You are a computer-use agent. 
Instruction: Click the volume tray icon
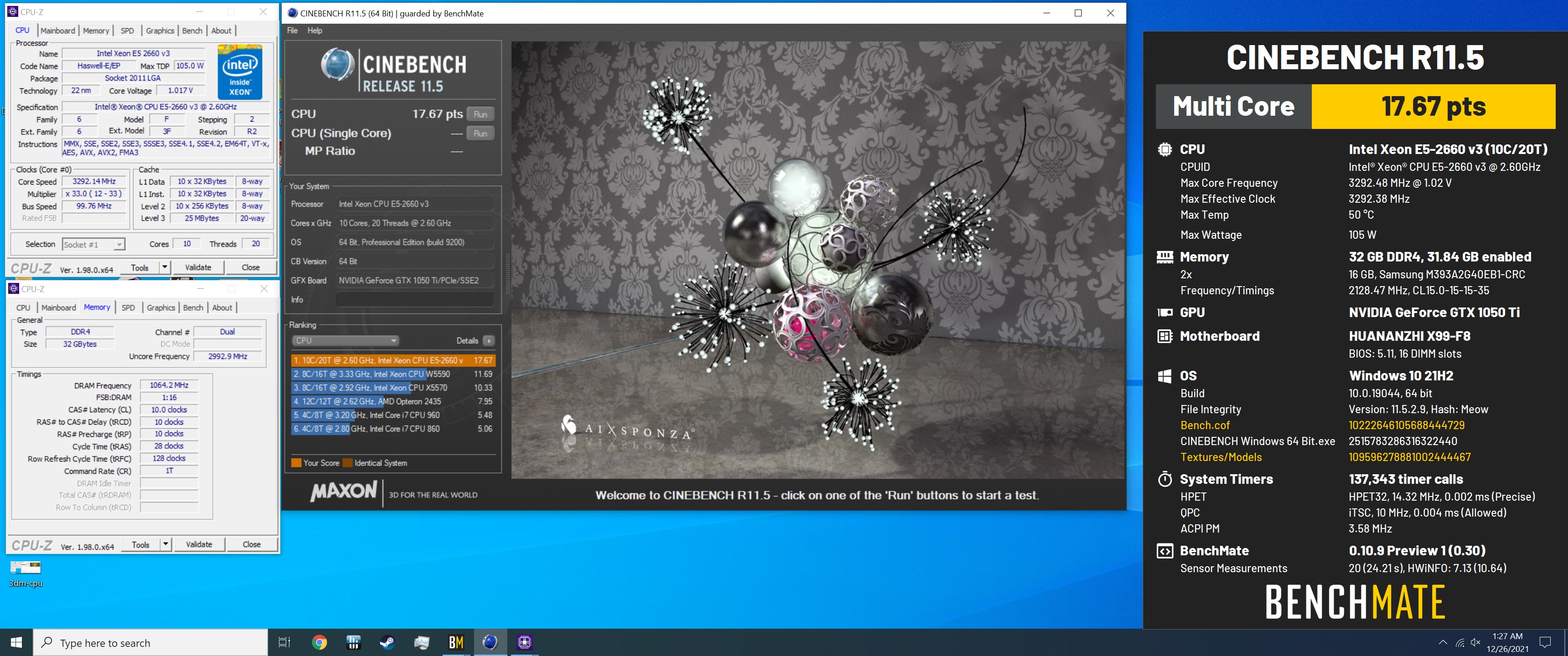[x=1475, y=643]
